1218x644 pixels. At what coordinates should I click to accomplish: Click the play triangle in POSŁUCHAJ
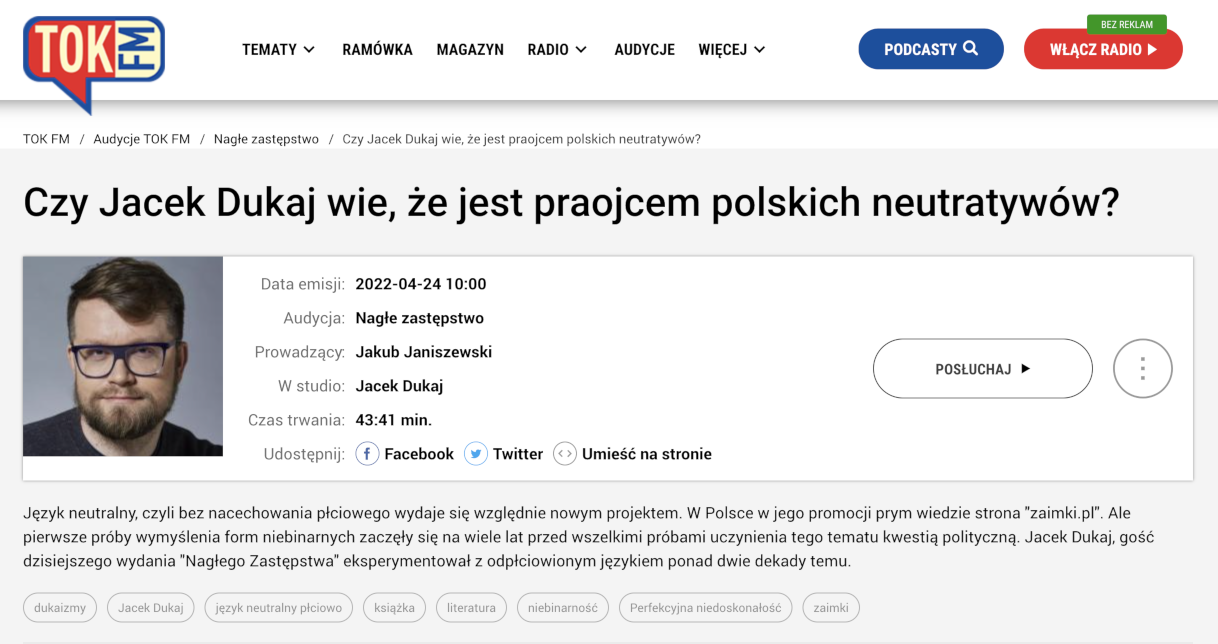coord(1025,369)
